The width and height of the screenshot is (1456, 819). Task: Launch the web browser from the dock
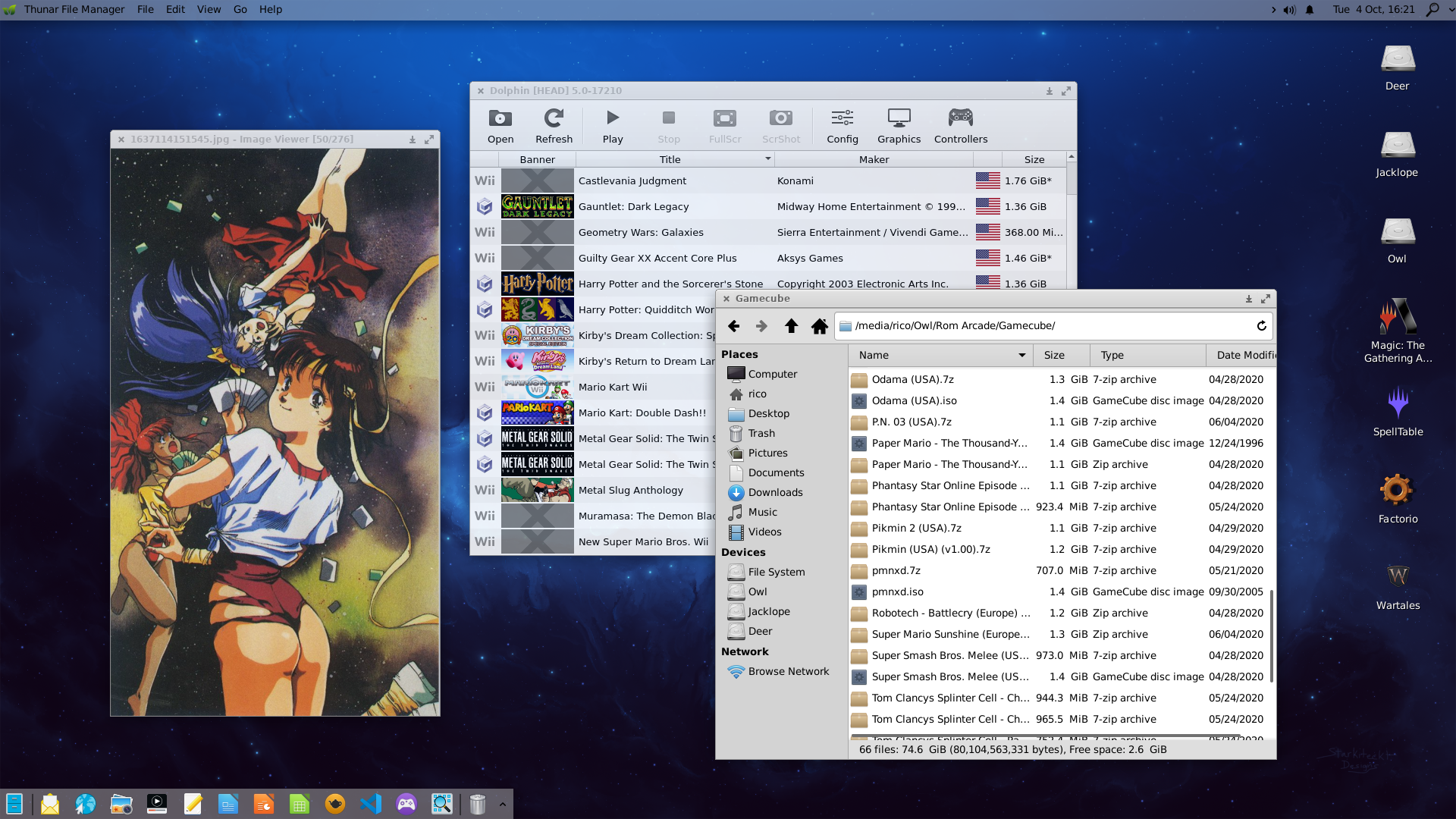point(86,803)
